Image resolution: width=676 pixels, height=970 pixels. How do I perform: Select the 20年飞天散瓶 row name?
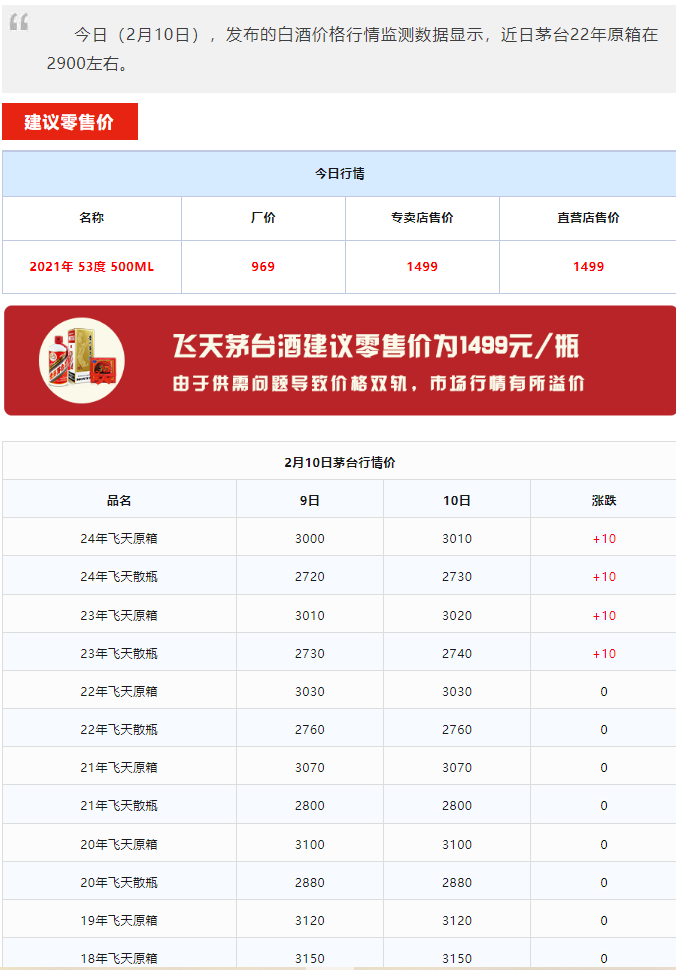click(119, 882)
